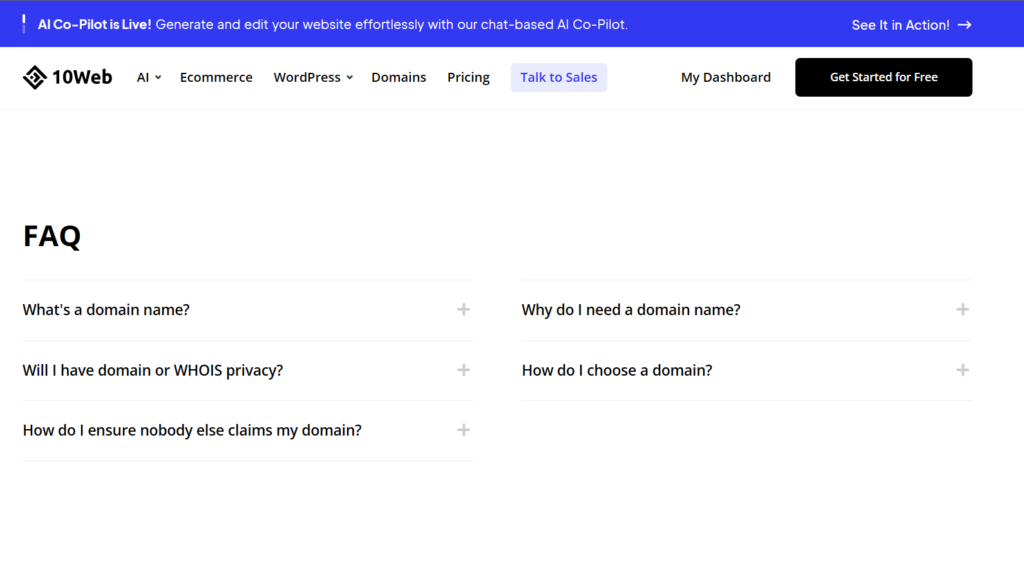
Task: Open My Dashboard link
Action: pos(726,77)
